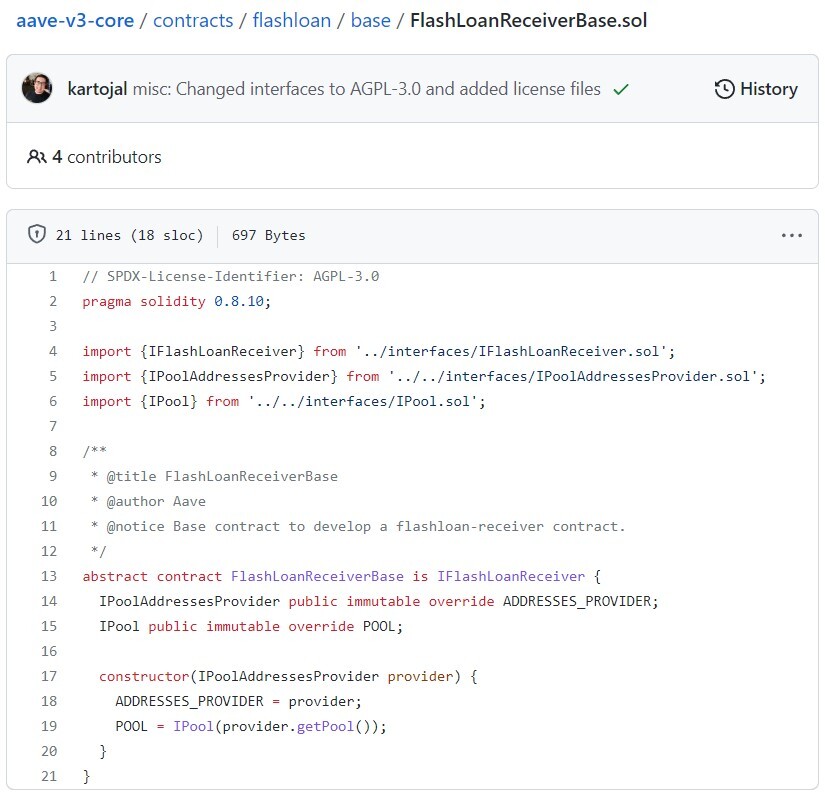This screenshot has height=797, width=825.
Task: Click IFlashLoanReceiver identifier on contract line
Action: pos(510,576)
